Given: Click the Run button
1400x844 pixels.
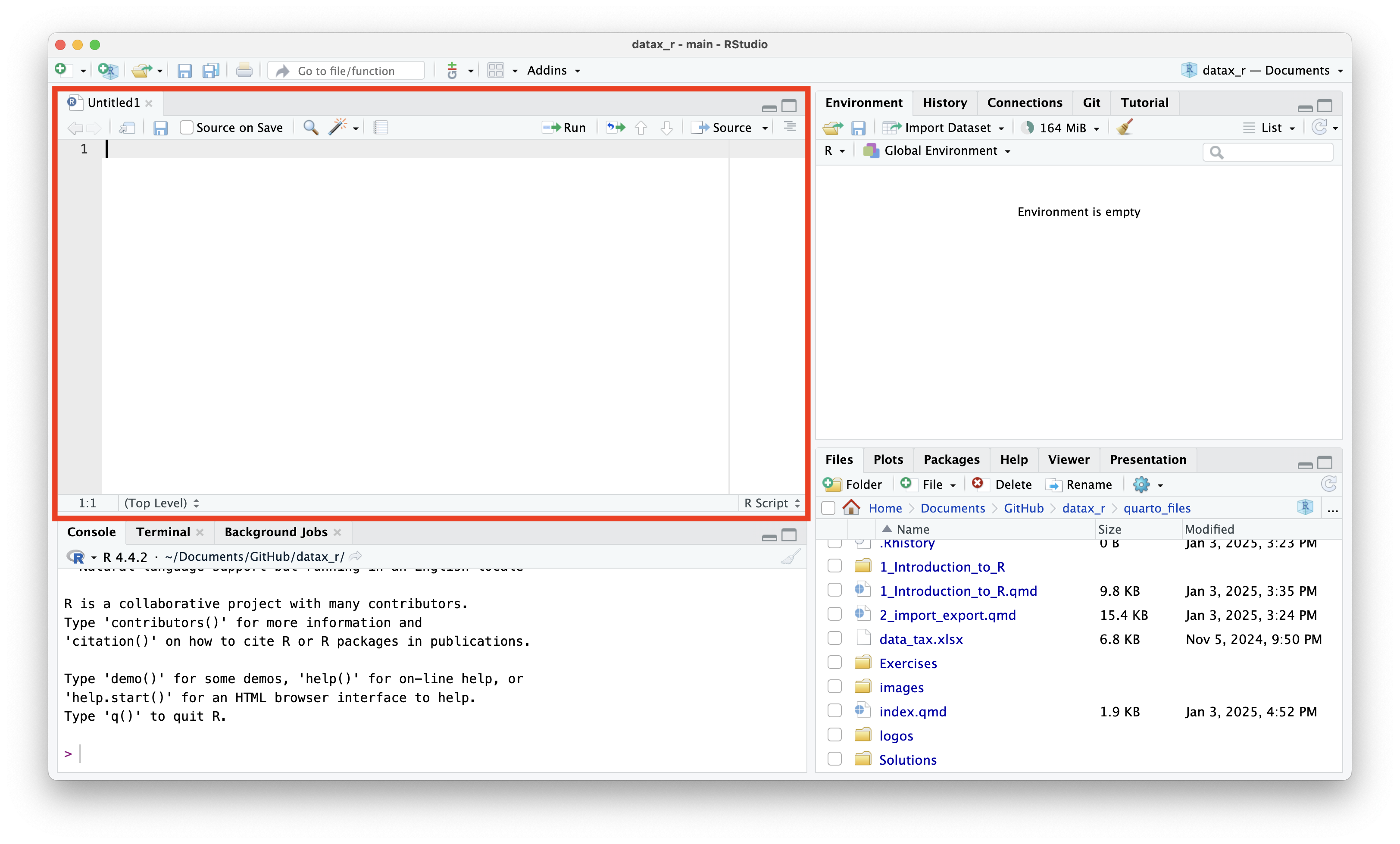Looking at the screenshot, I should pyautogui.click(x=565, y=127).
